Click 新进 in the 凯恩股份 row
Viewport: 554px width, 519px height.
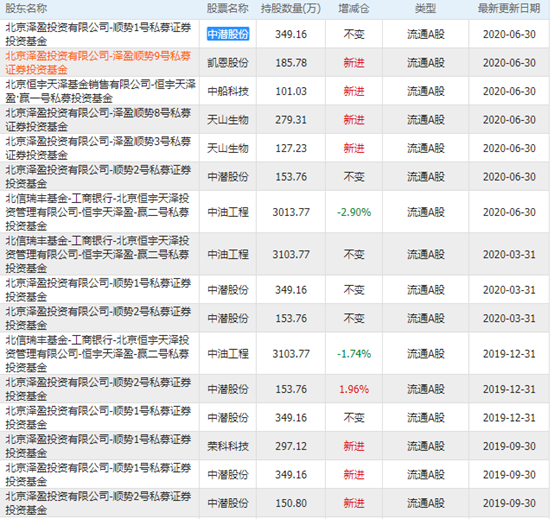[x=354, y=63]
